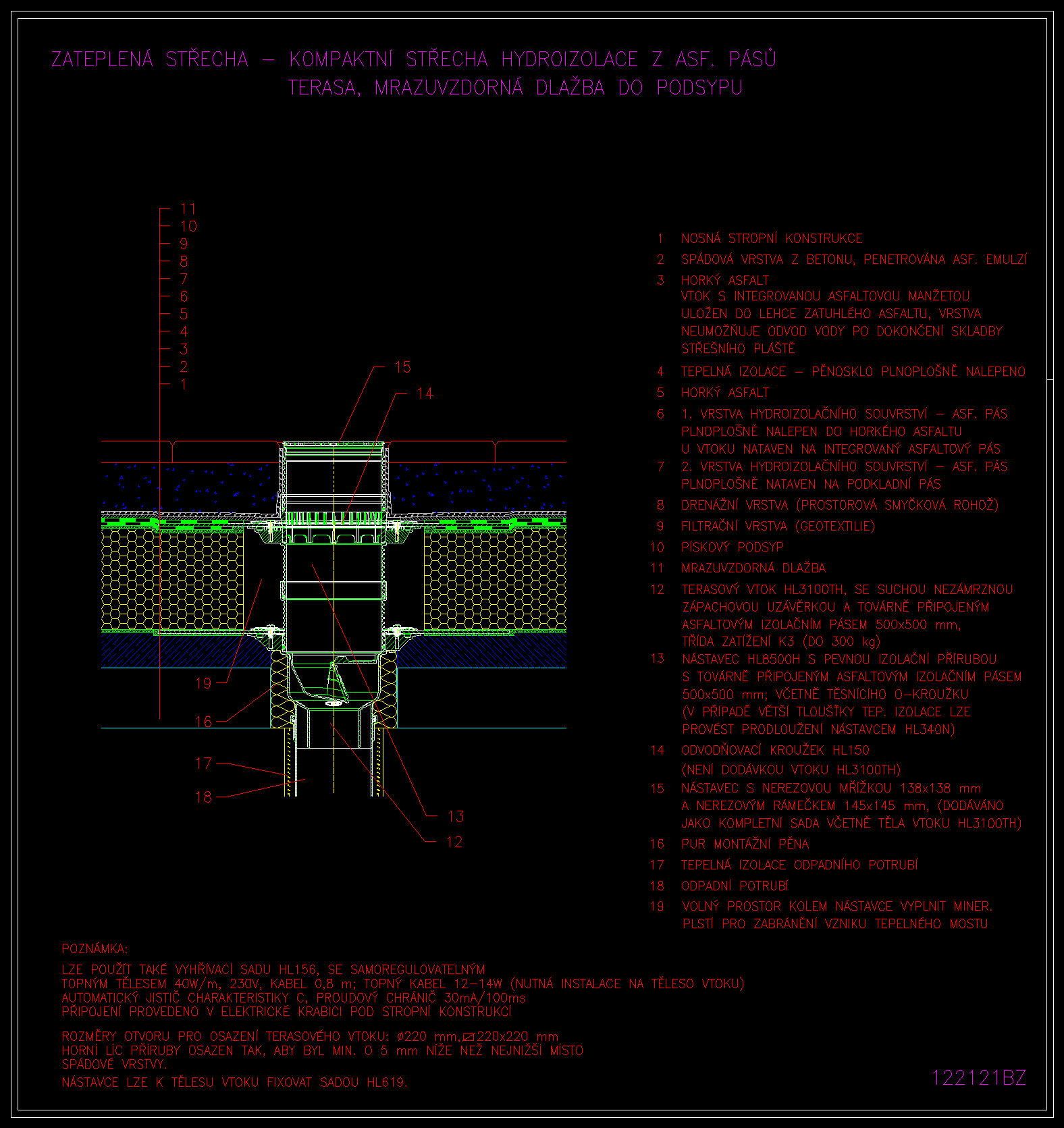Select callout 13 below the drain section
The width and height of the screenshot is (1064, 1128).
[x=456, y=816]
